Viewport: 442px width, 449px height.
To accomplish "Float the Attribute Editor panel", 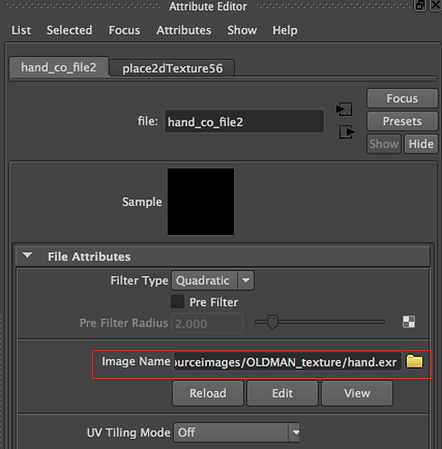I will pyautogui.click(x=420, y=5).
